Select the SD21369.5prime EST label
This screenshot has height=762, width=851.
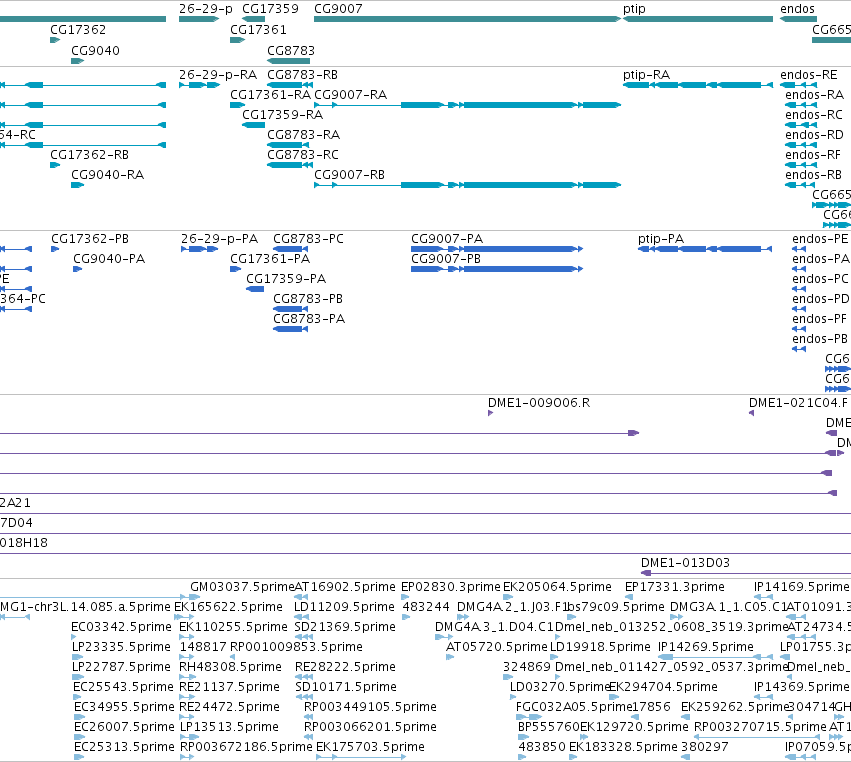click(345, 627)
